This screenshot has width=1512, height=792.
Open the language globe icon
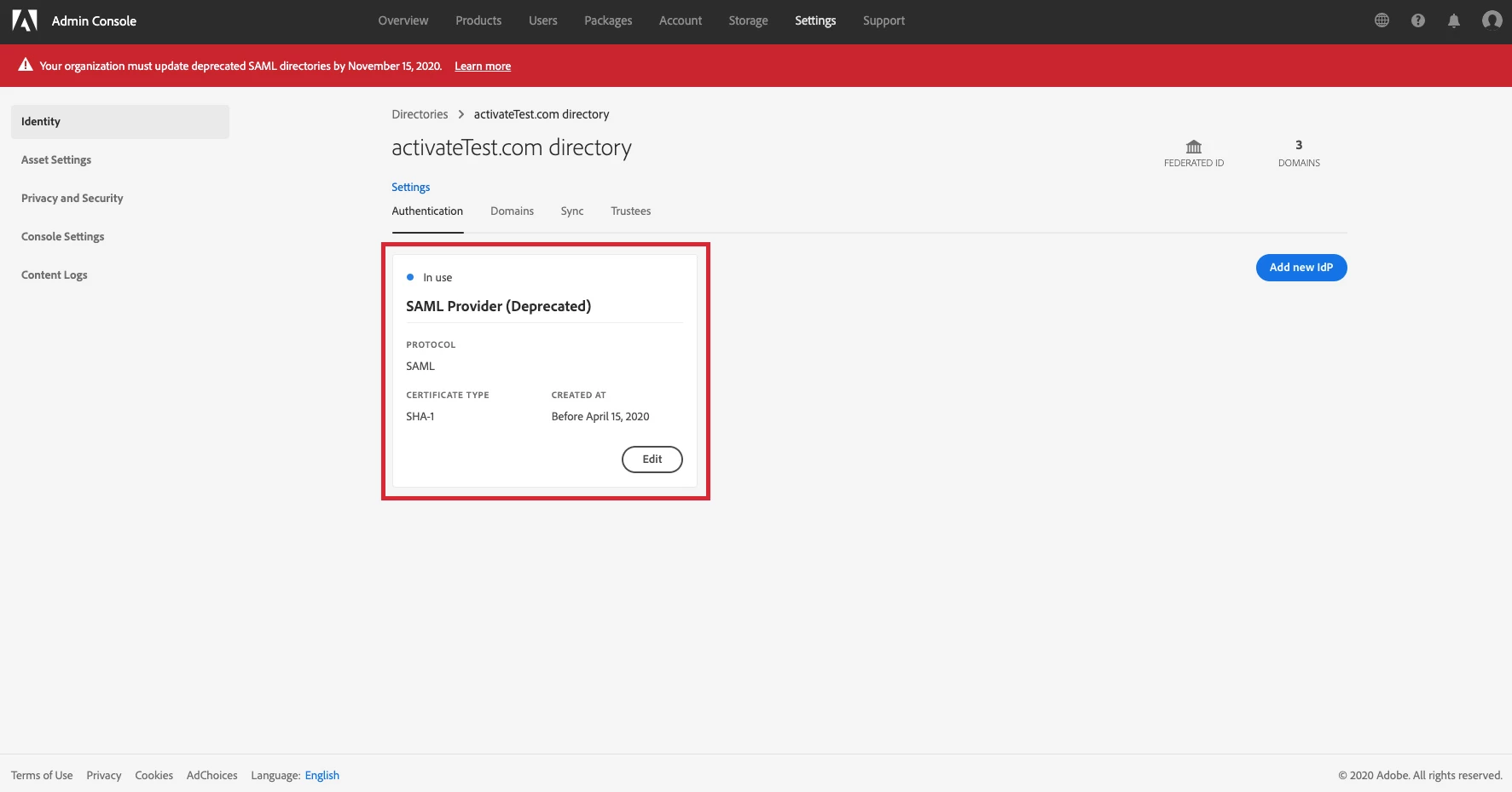point(1382,20)
